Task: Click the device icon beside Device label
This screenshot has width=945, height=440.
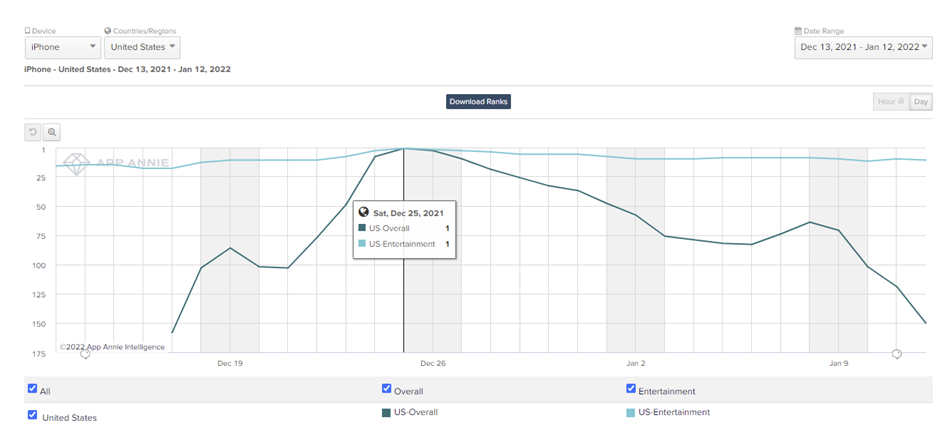Action: [x=28, y=31]
